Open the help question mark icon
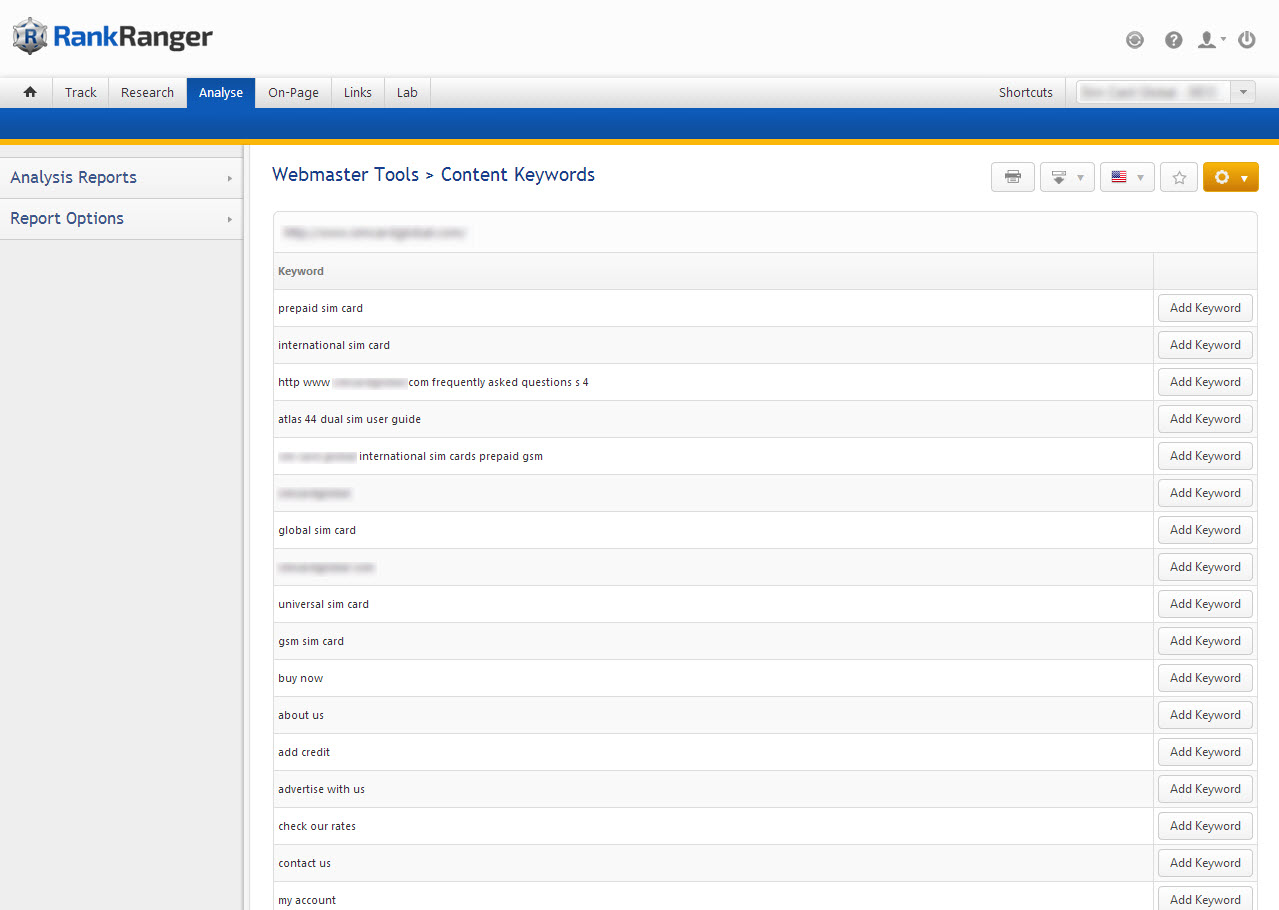 pos(1174,40)
